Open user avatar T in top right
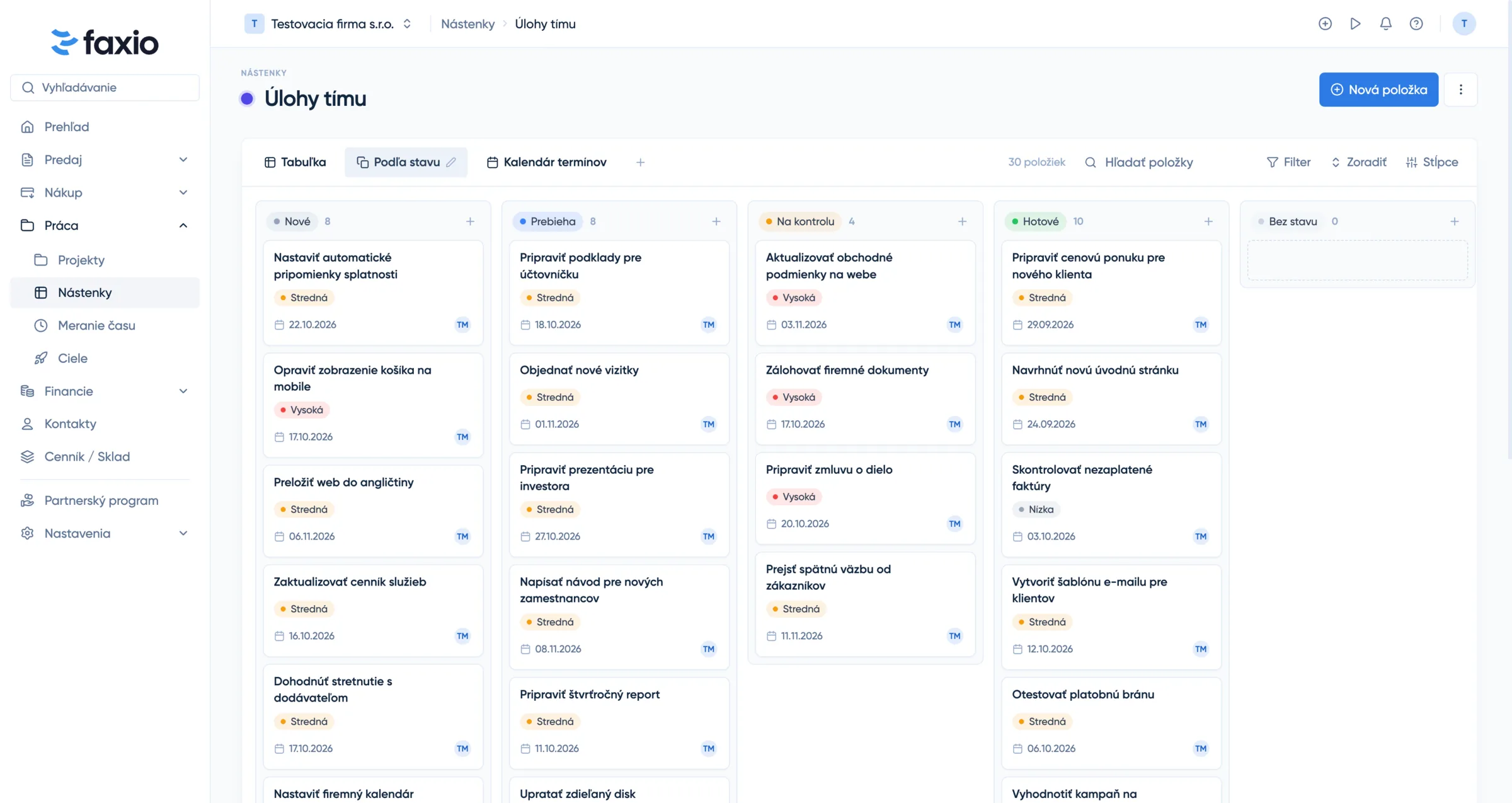The height and width of the screenshot is (803, 1512). tap(1463, 23)
